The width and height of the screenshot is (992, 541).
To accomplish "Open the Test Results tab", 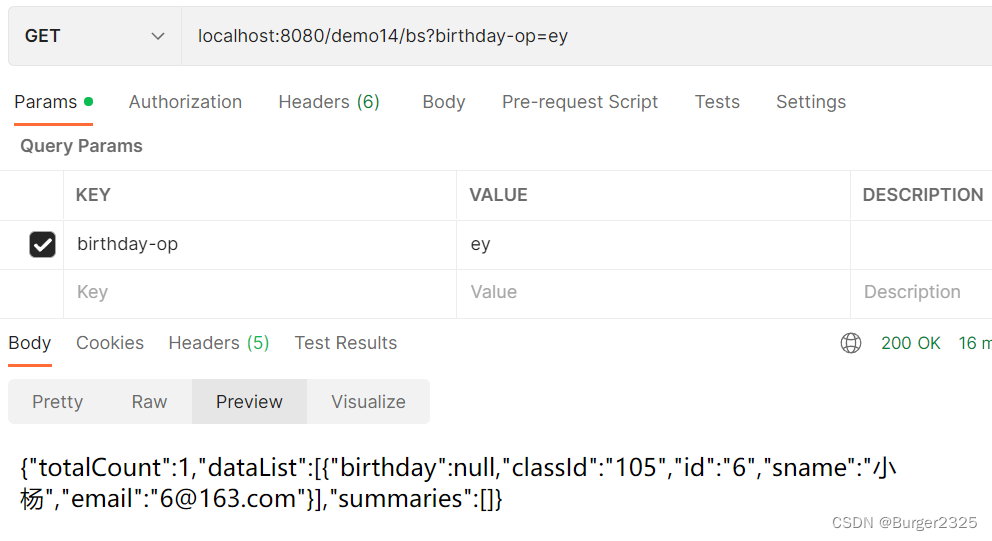I will coord(345,343).
